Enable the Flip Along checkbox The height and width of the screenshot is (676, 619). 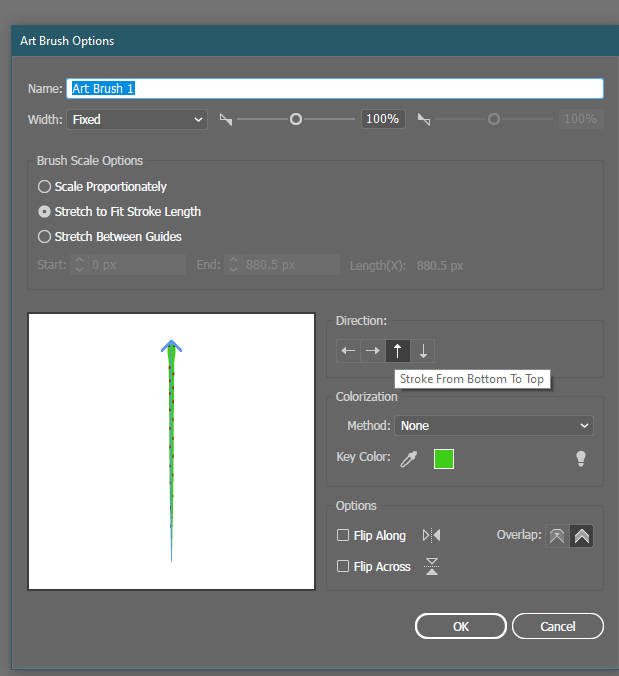click(343, 535)
